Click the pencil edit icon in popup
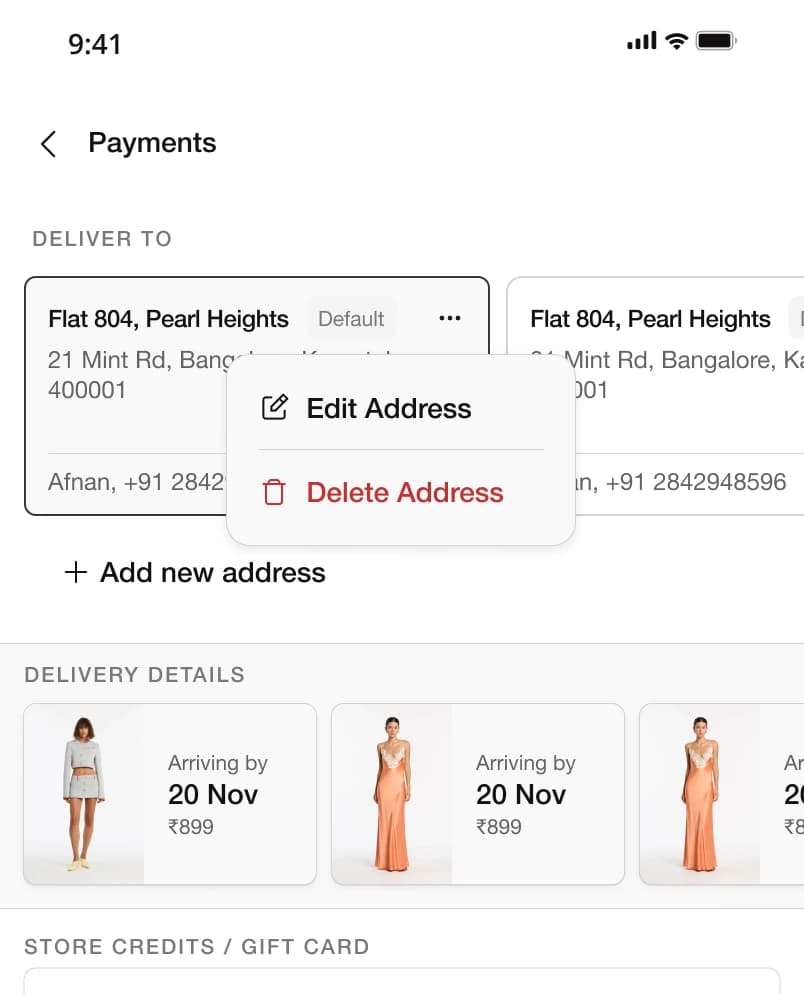 click(275, 408)
